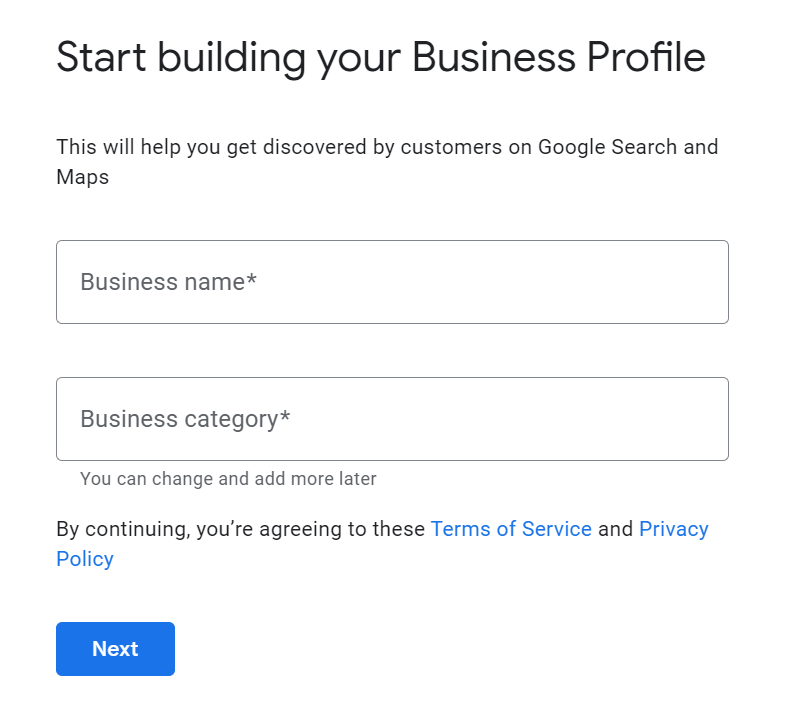Click the 'Start building your Business Profile' heading
This screenshot has height=711, width=809.
pyautogui.click(x=381, y=58)
